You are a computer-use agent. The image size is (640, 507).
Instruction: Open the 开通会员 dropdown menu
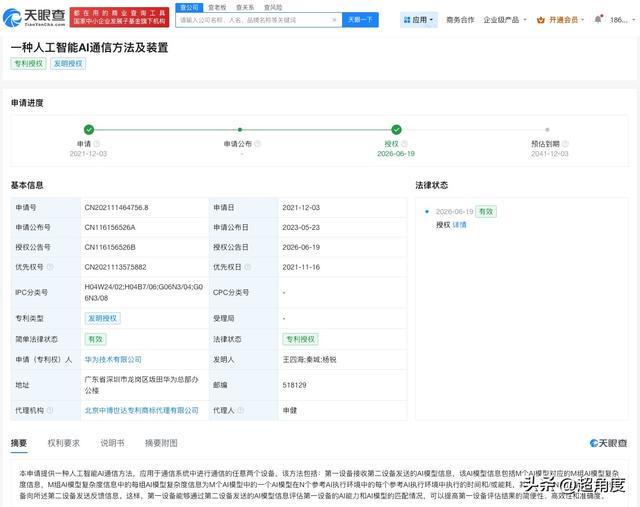coord(560,20)
